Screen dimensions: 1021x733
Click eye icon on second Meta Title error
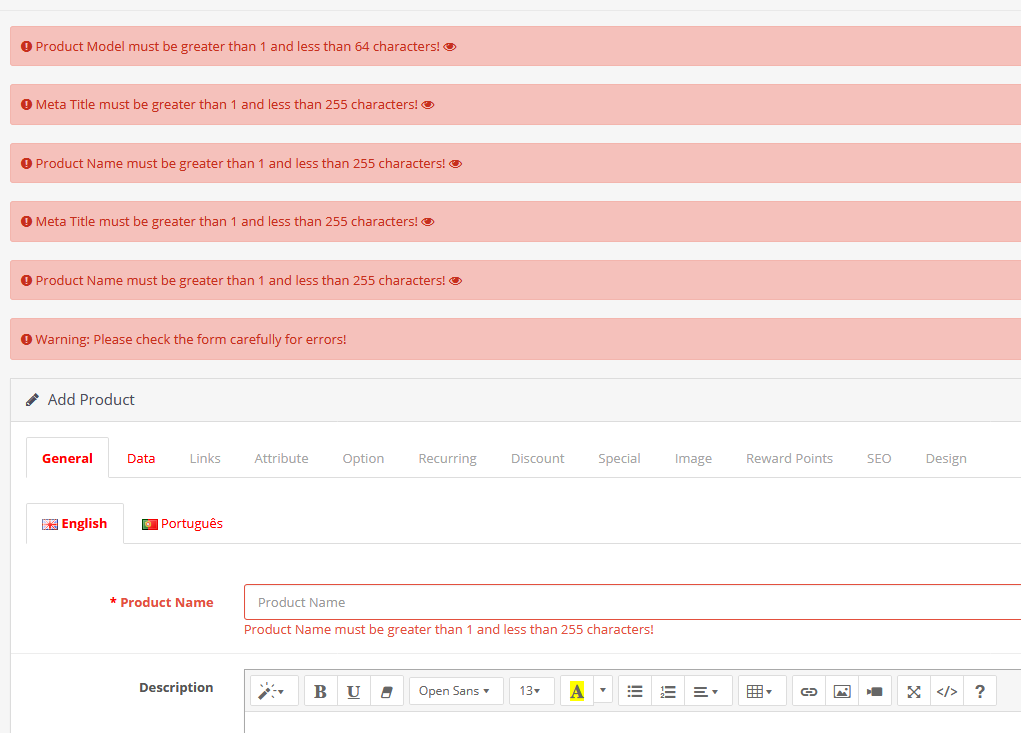(428, 222)
